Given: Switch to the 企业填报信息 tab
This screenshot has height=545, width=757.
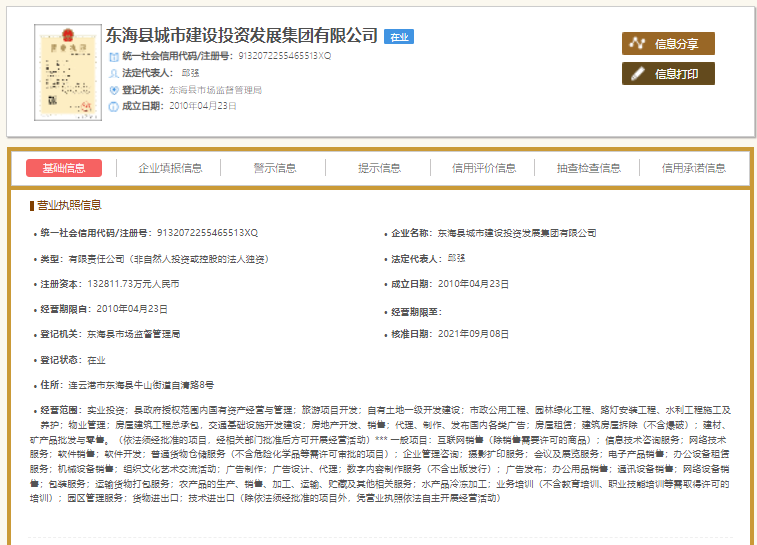Looking at the screenshot, I should click(170, 168).
